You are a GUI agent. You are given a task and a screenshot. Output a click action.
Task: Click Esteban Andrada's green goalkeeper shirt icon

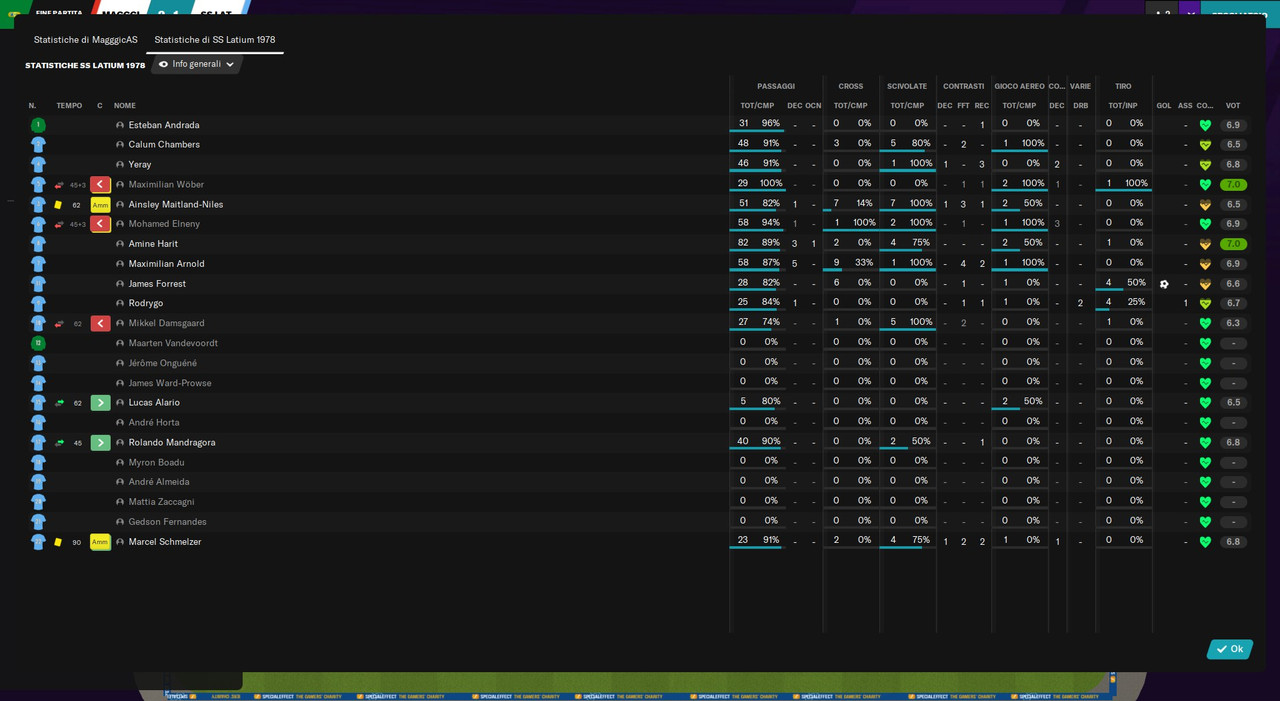[x=38, y=125]
